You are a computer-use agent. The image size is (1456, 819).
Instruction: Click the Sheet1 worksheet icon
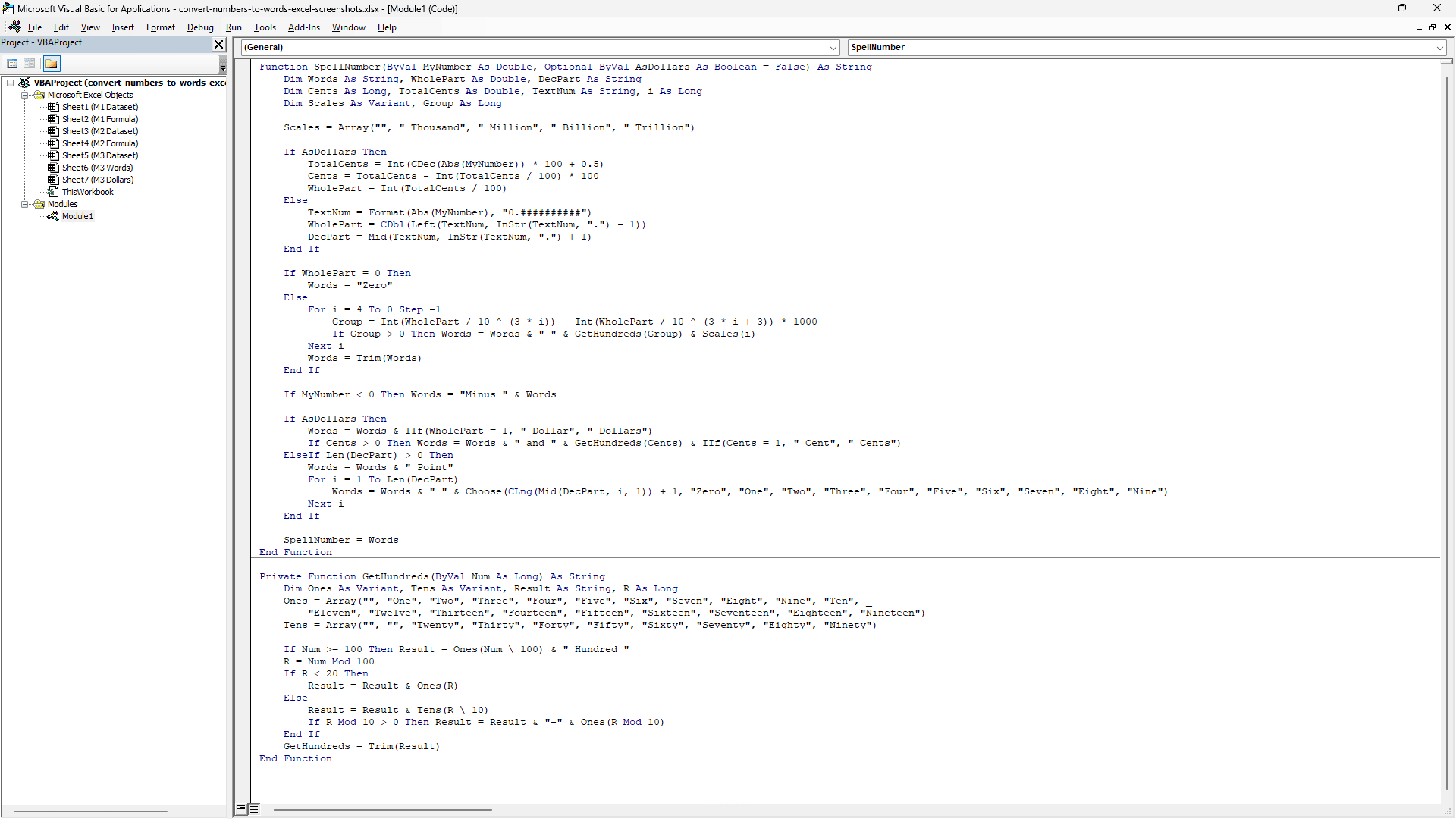(53, 107)
